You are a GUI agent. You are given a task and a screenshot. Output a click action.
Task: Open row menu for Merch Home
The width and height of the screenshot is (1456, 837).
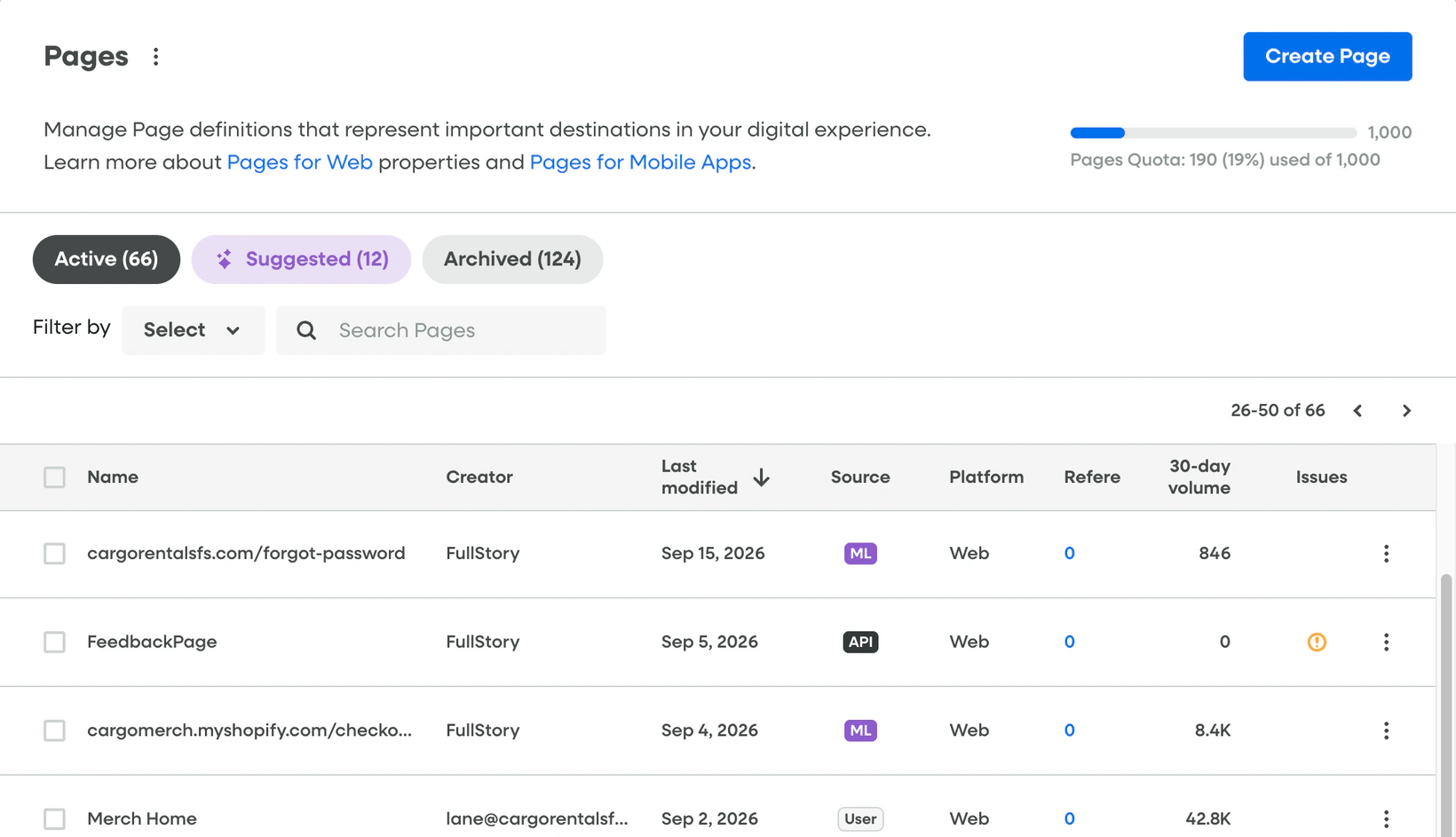tap(1386, 818)
